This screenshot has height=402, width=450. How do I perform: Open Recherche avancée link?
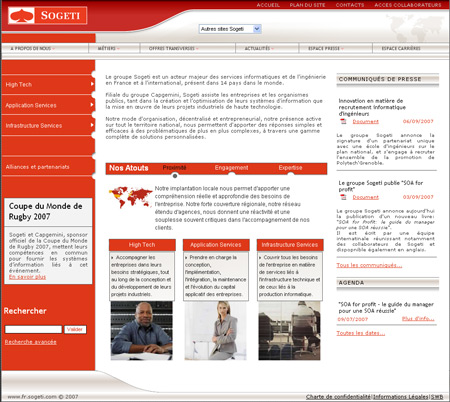coord(30,342)
